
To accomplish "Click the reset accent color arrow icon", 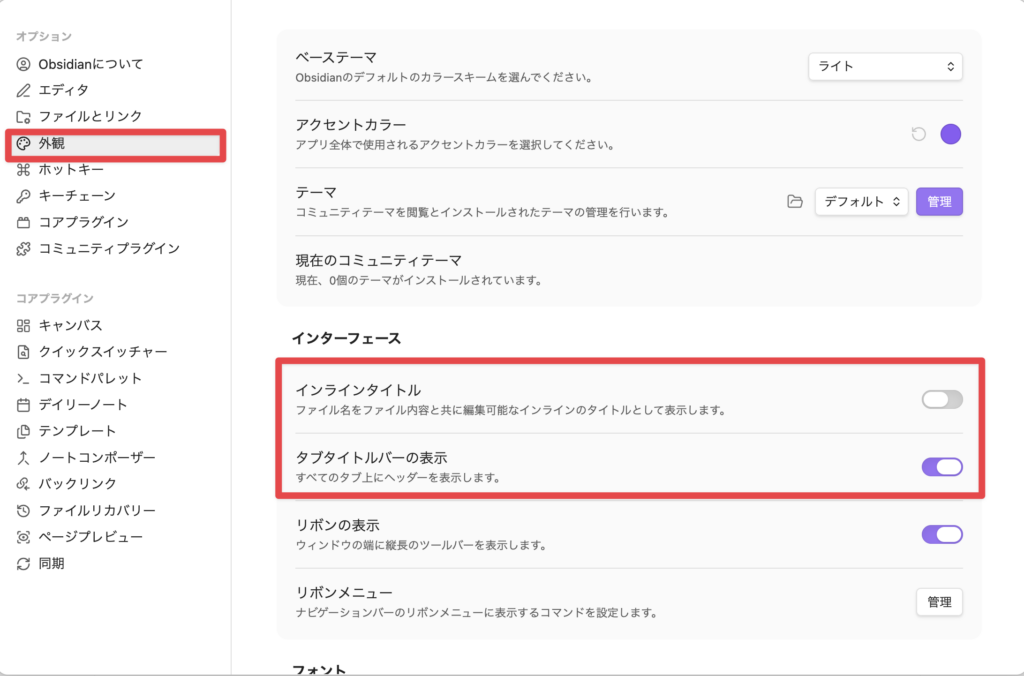I will (x=919, y=134).
